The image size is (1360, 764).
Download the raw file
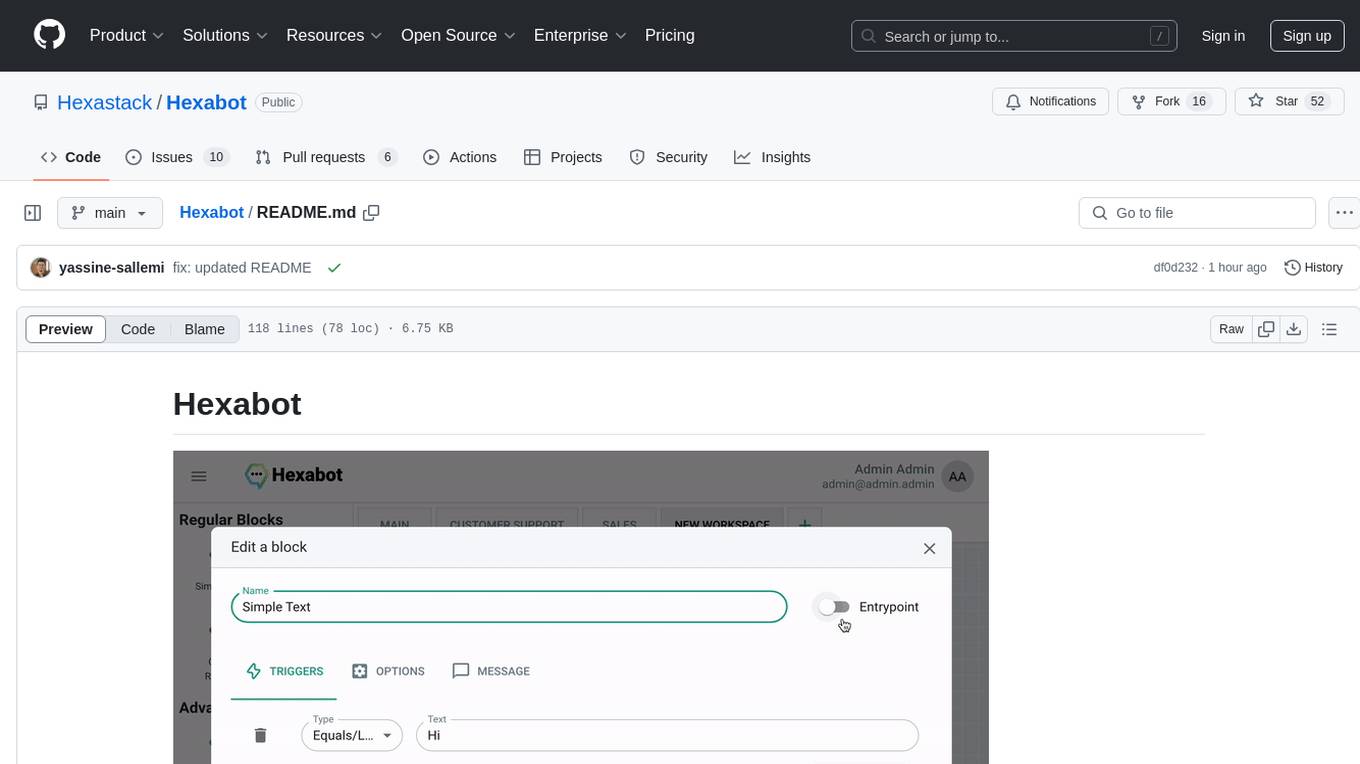click(1293, 329)
